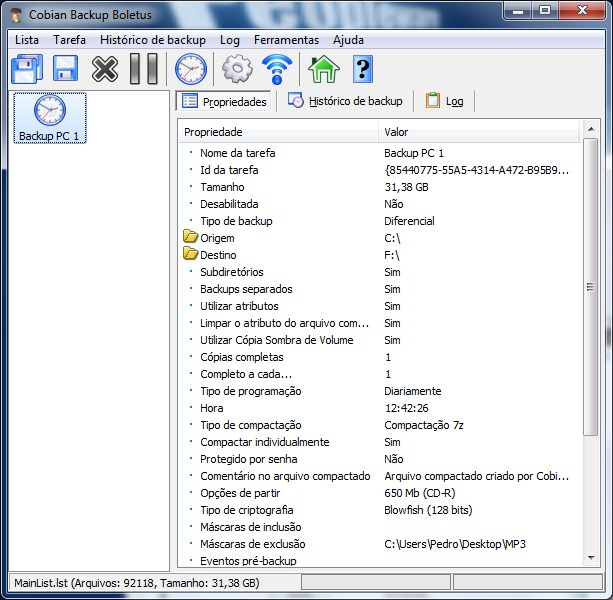Click the Diferencial value
The height and width of the screenshot is (600, 613).
click(x=409, y=221)
